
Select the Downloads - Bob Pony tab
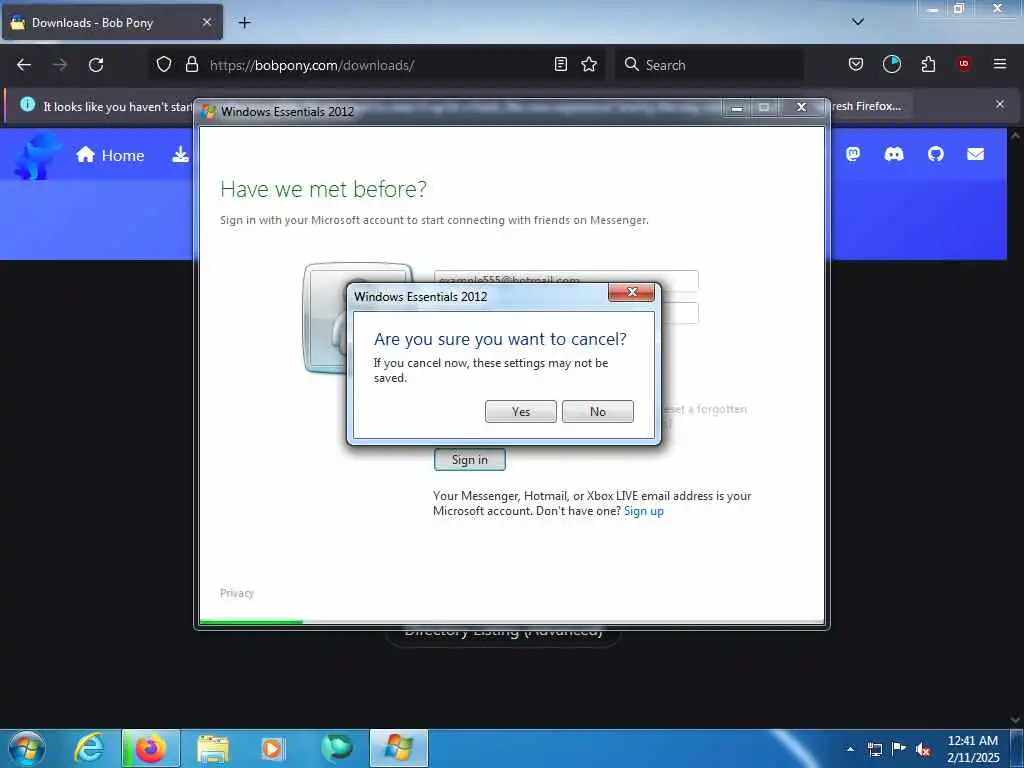tap(112, 23)
